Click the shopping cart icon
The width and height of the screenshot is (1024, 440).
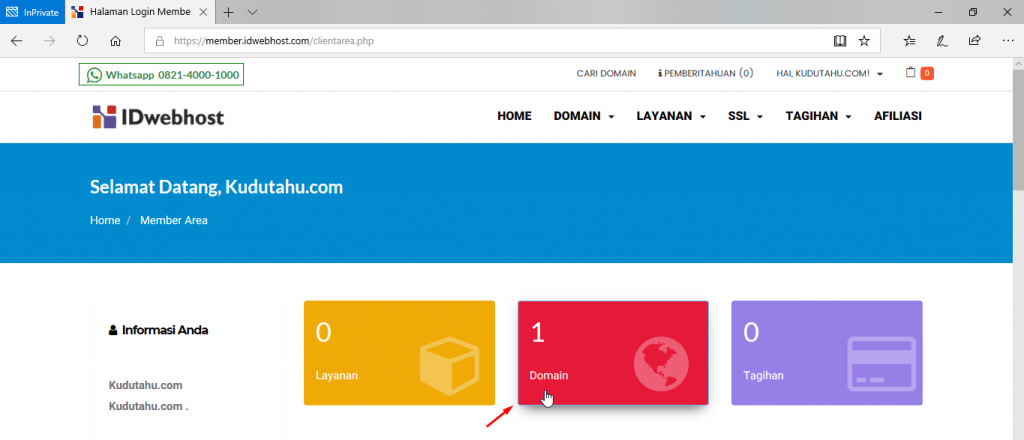[x=910, y=73]
